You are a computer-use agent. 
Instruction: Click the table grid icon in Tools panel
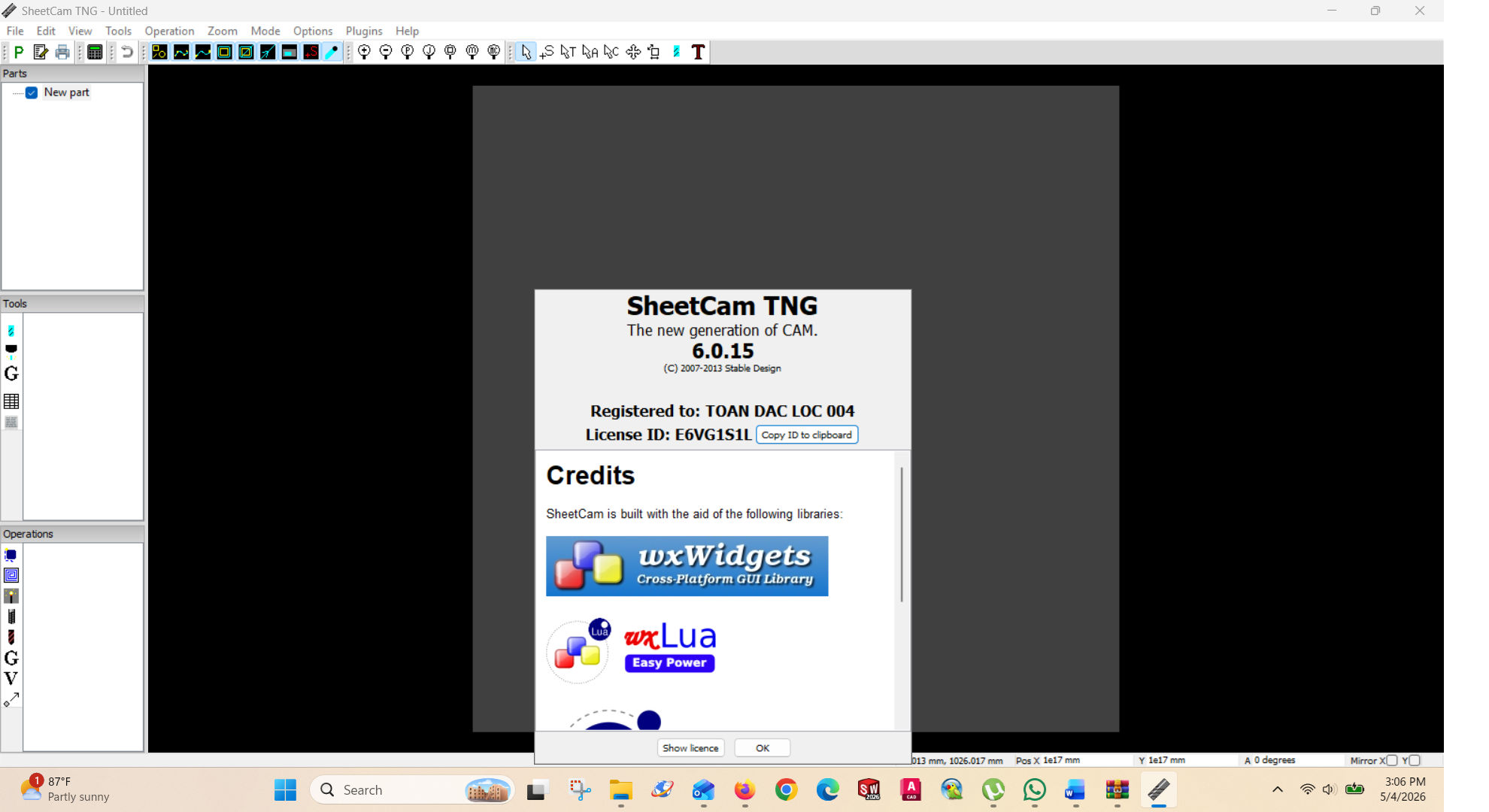11,401
